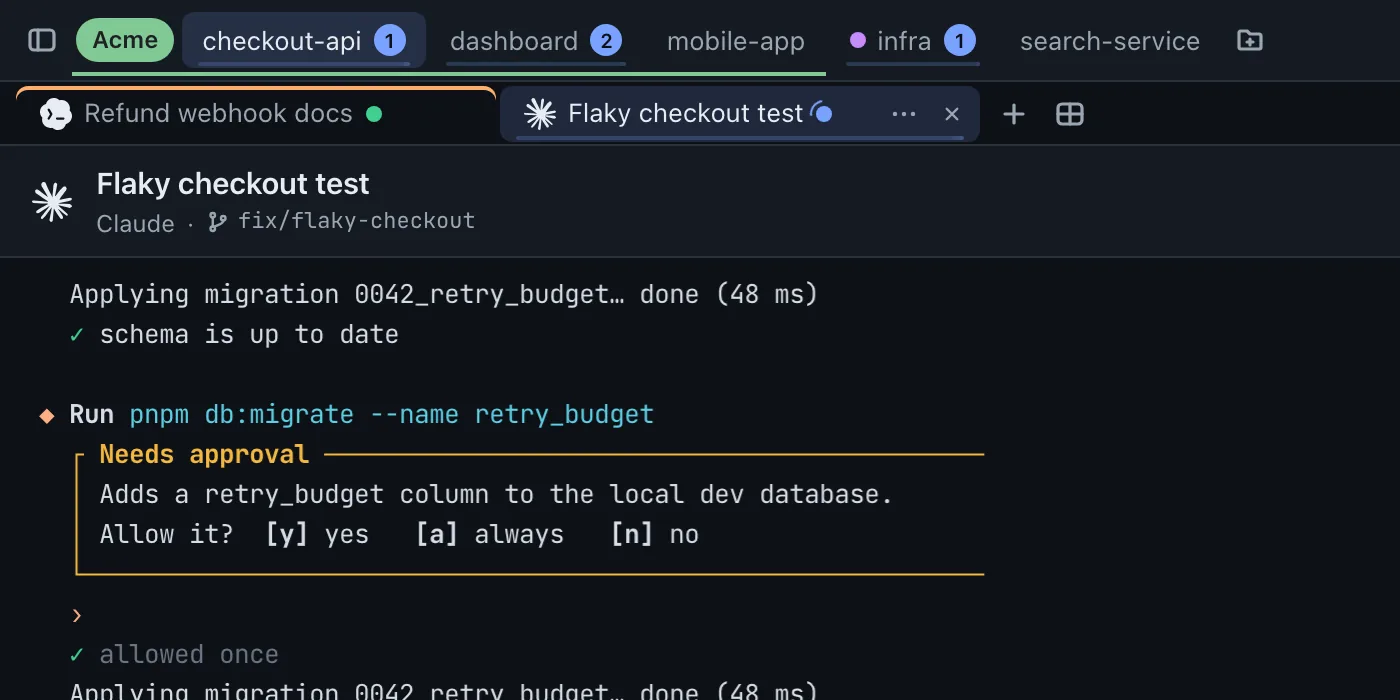Add a new session with plus icon

click(x=1014, y=114)
